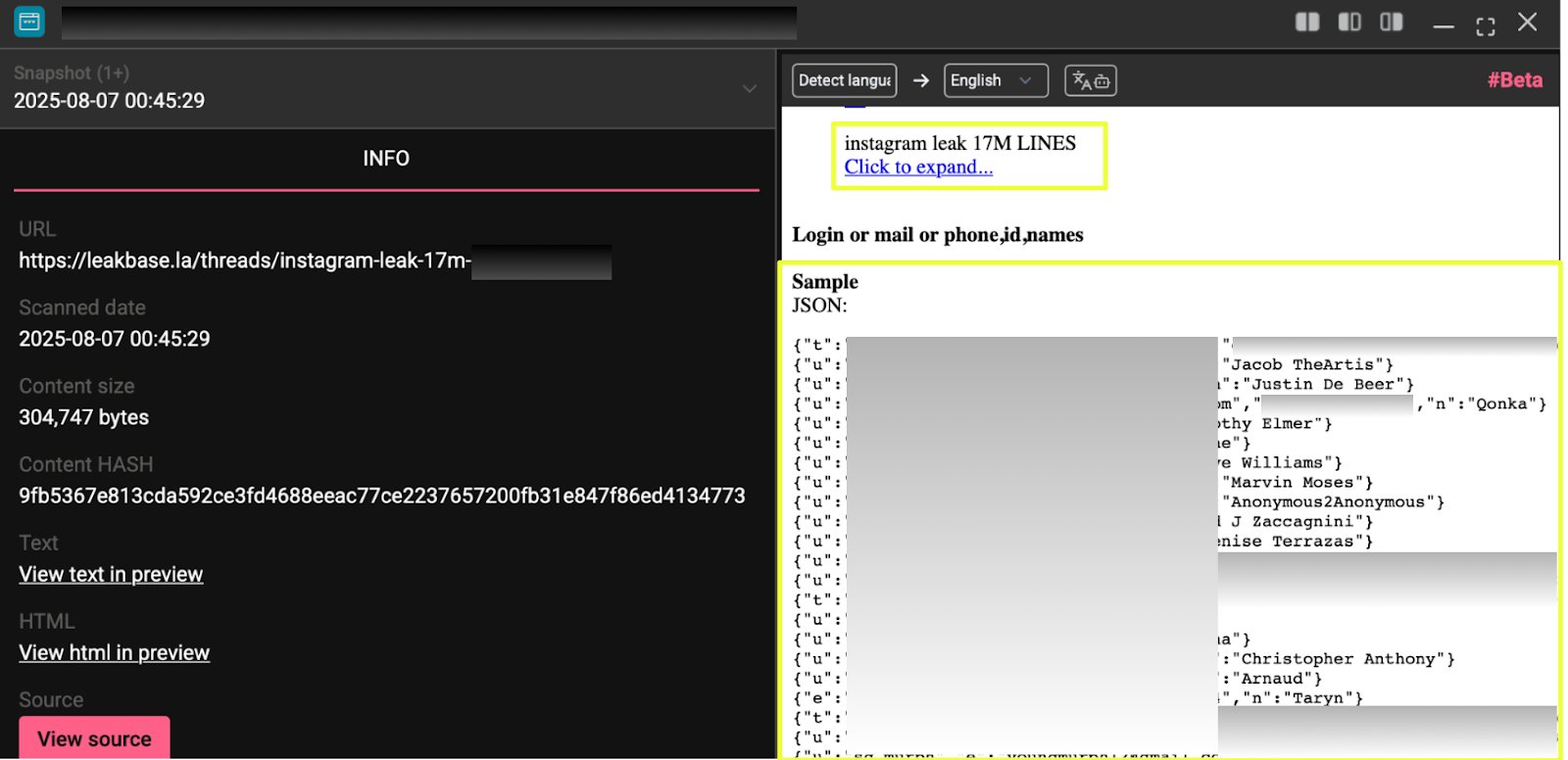Click the arrow between language selectors
The image size is (1568, 760).
pos(920,80)
